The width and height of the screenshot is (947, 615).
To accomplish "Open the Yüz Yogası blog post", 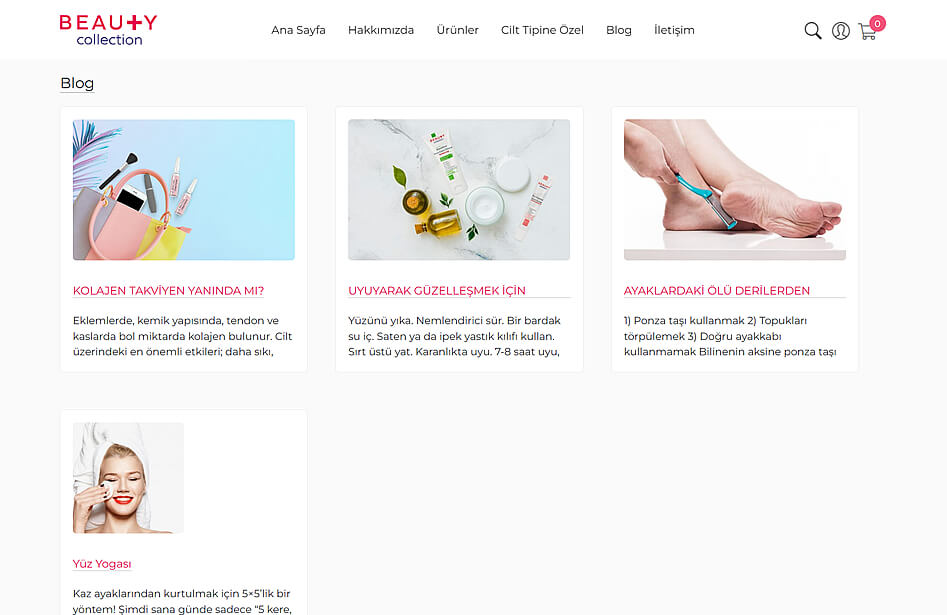I will tap(102, 564).
